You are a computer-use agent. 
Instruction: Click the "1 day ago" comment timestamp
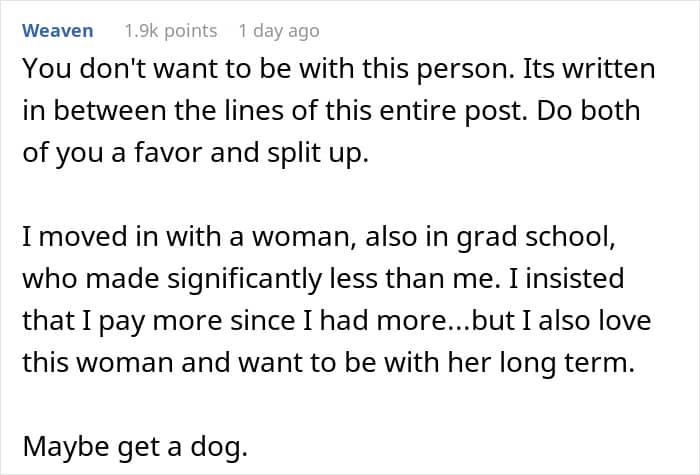coord(279,31)
